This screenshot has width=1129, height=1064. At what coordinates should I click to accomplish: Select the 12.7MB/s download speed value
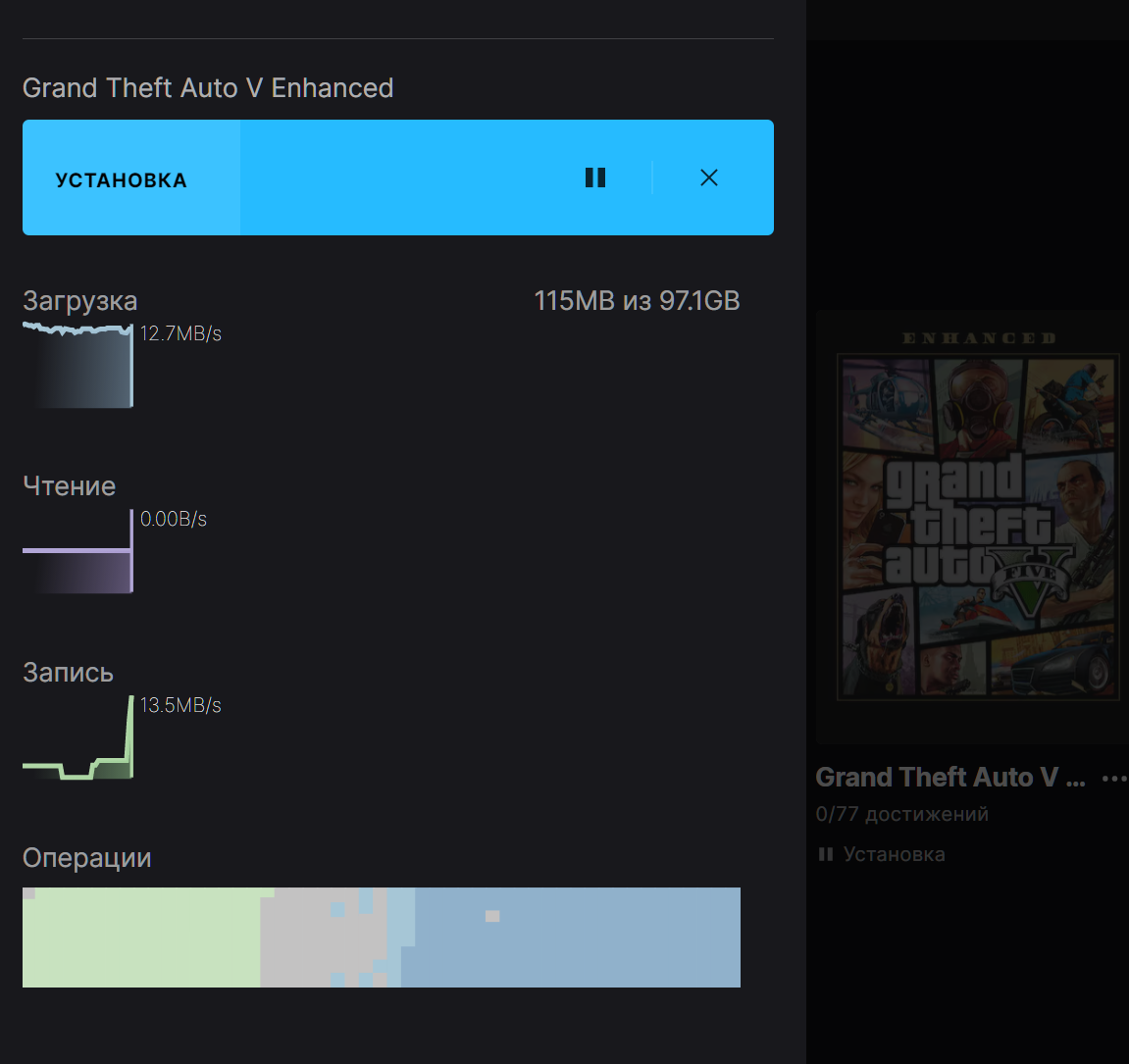180,333
